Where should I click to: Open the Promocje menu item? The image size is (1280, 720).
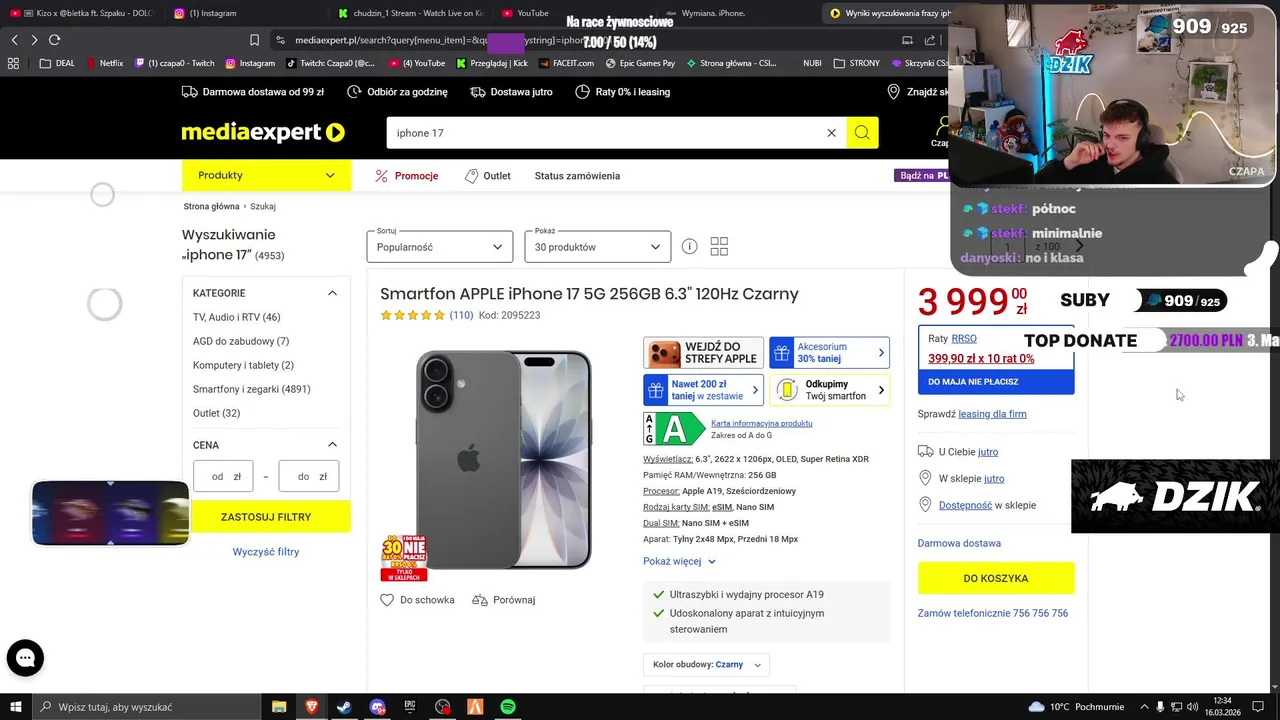[x=406, y=176]
